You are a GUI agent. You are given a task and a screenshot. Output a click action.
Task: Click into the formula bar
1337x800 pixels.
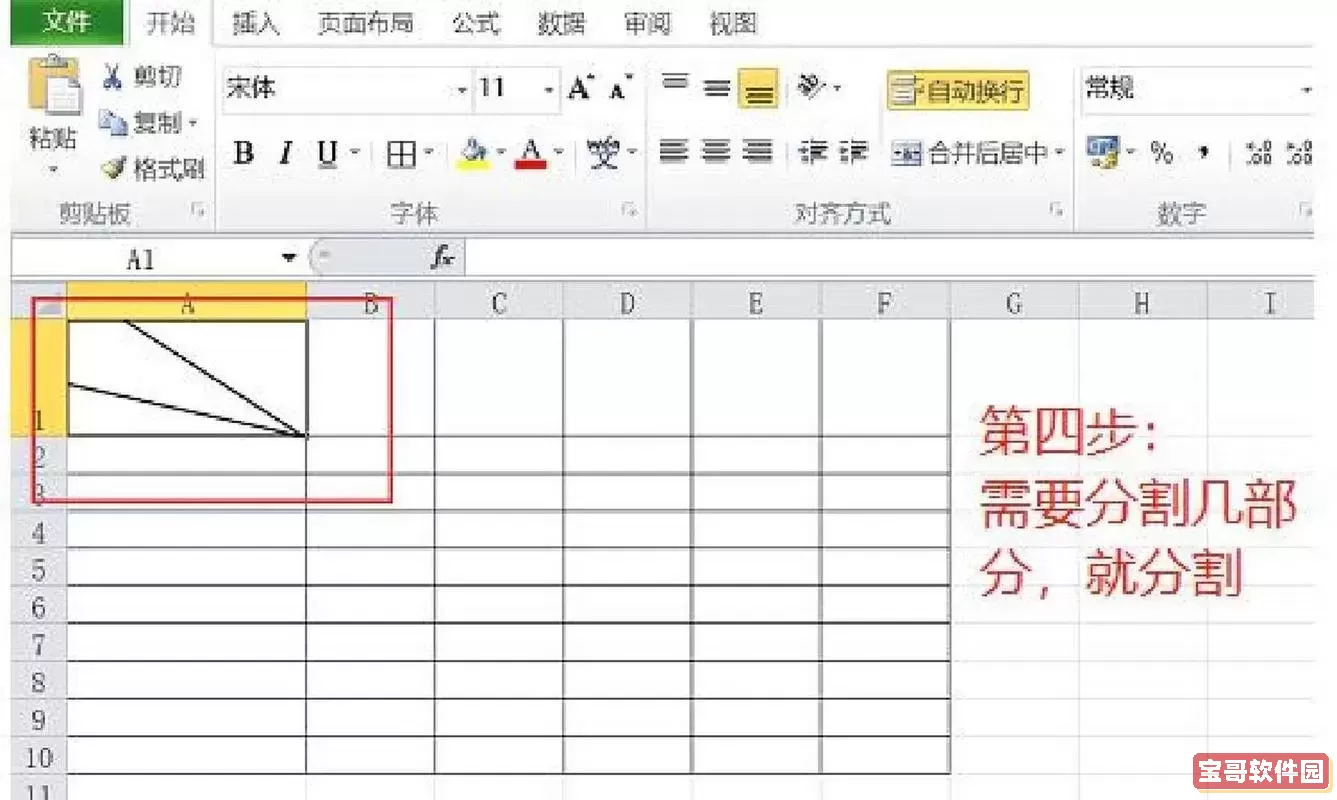click(890, 259)
